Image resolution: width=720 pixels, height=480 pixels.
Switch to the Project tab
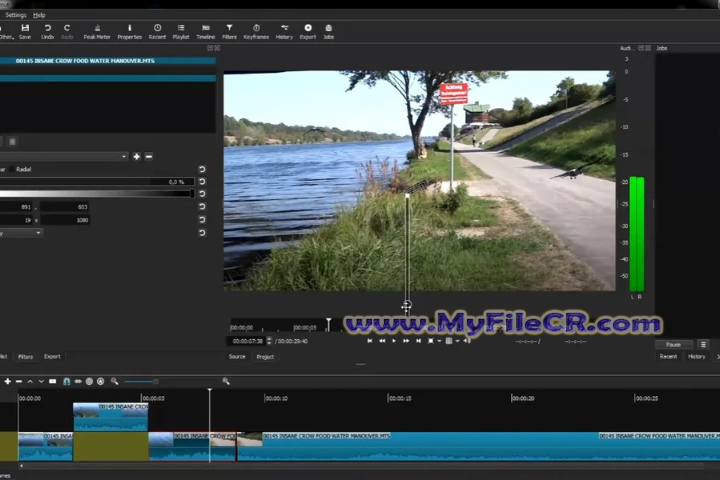265,356
